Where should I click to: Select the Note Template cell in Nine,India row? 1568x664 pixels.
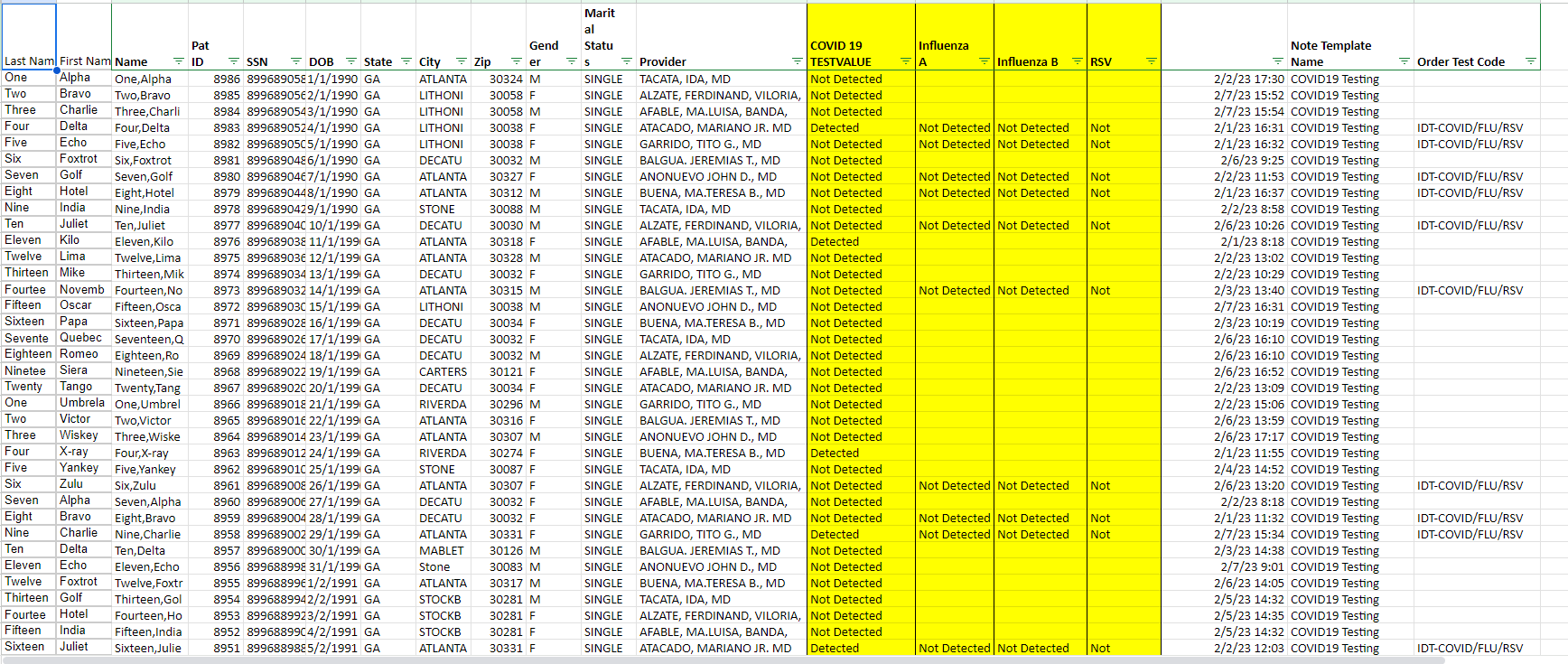(1350, 209)
